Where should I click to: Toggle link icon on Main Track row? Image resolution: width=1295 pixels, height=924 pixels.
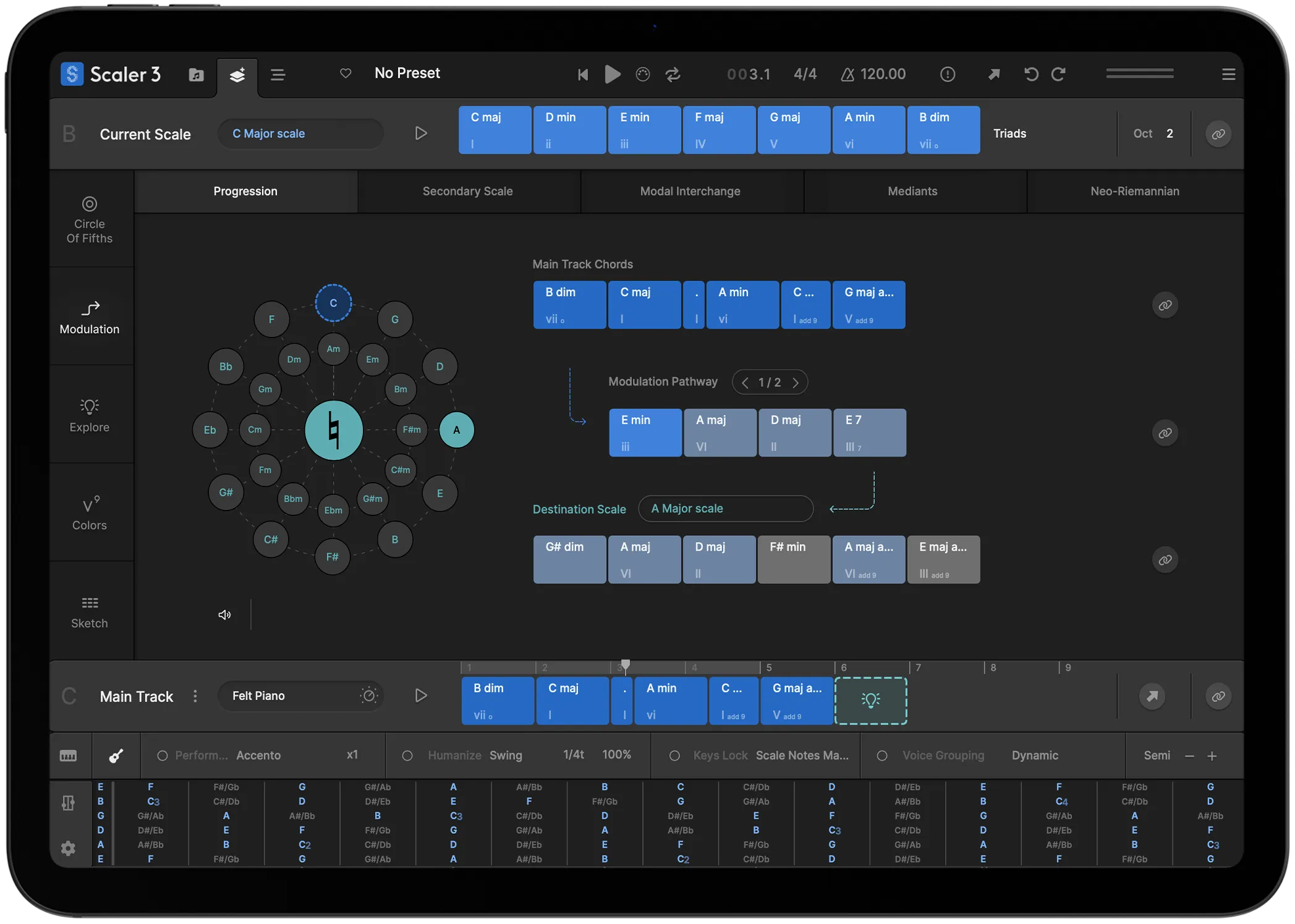[x=1218, y=697]
